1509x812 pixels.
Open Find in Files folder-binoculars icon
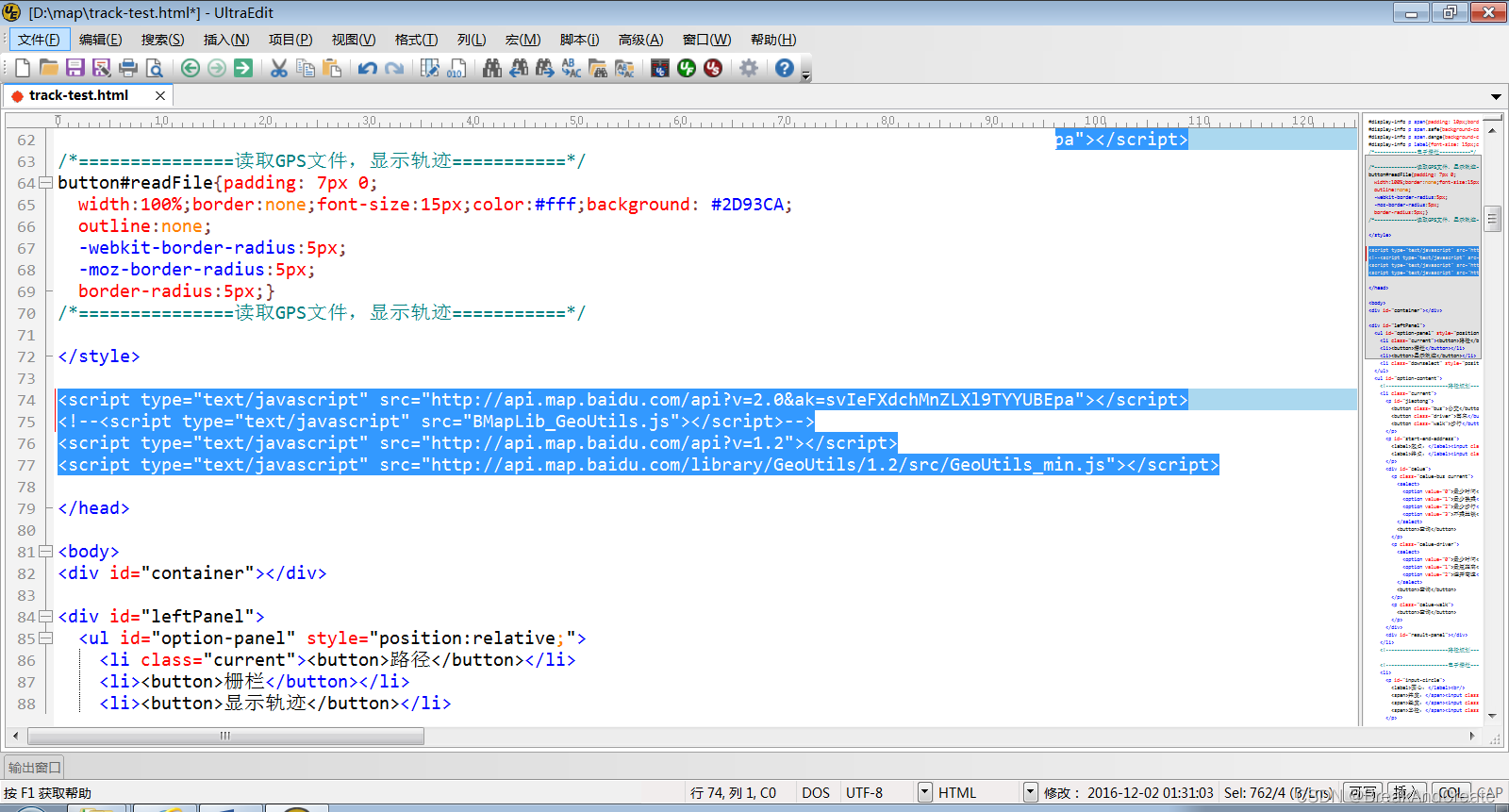point(598,68)
